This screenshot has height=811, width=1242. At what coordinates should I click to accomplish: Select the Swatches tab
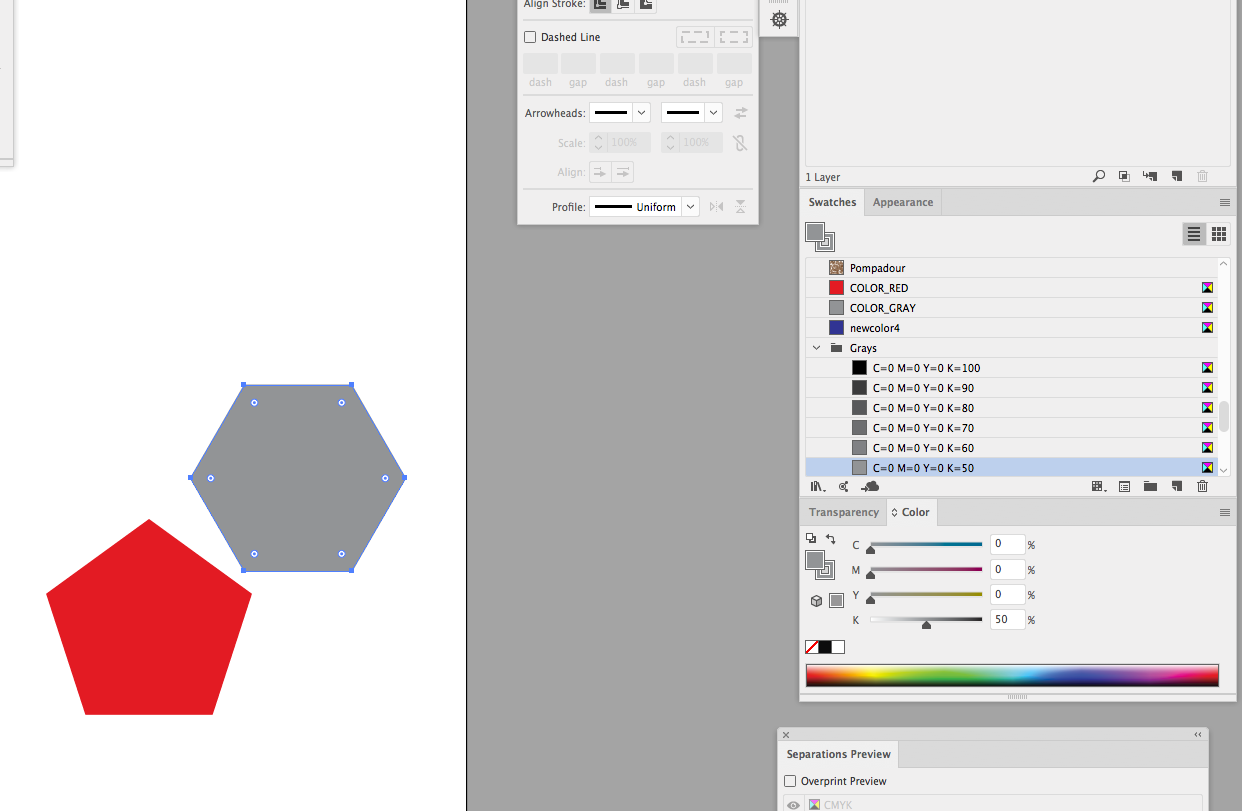click(x=832, y=202)
